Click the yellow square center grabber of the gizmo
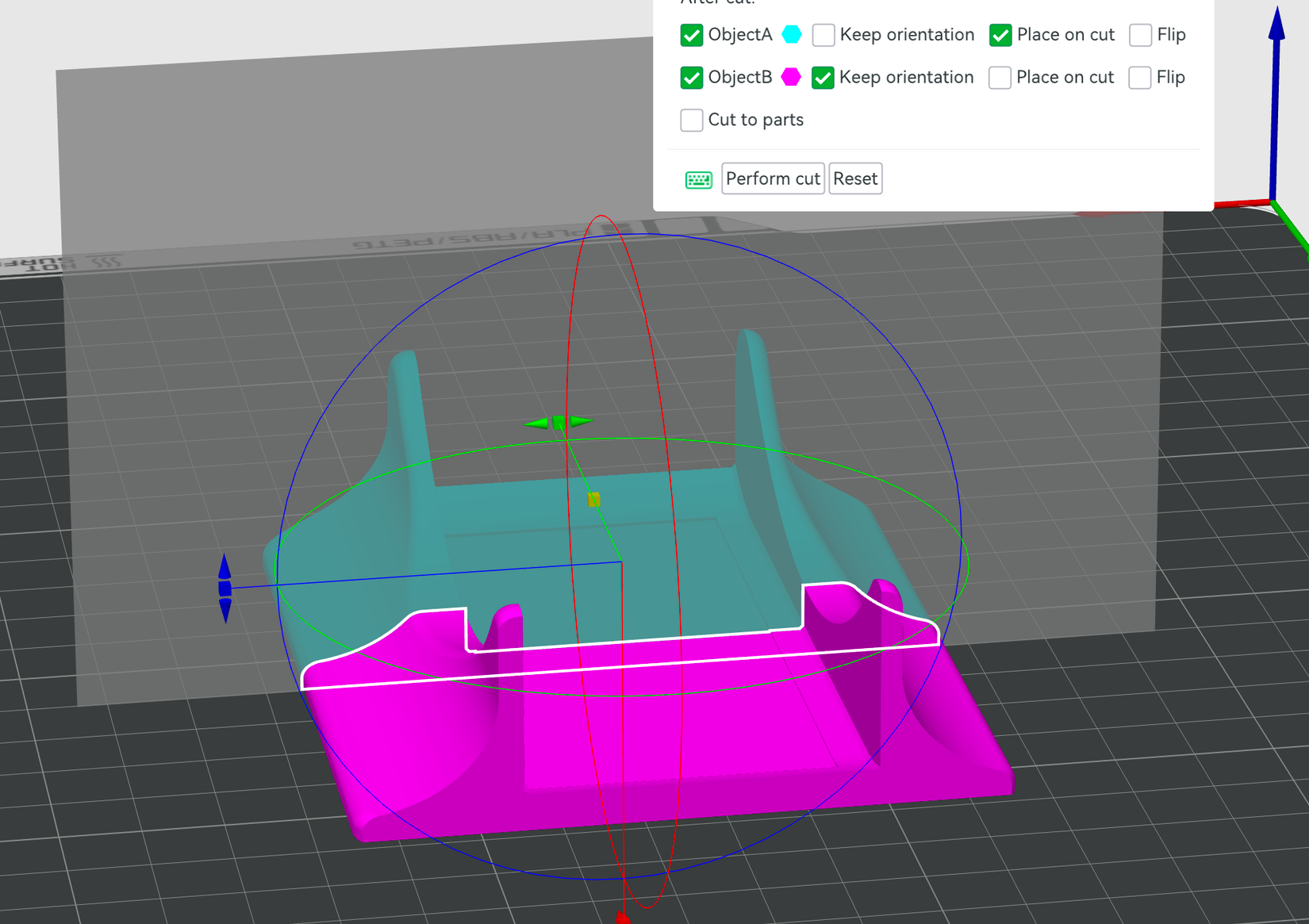Image resolution: width=1309 pixels, height=924 pixels. 593,500
